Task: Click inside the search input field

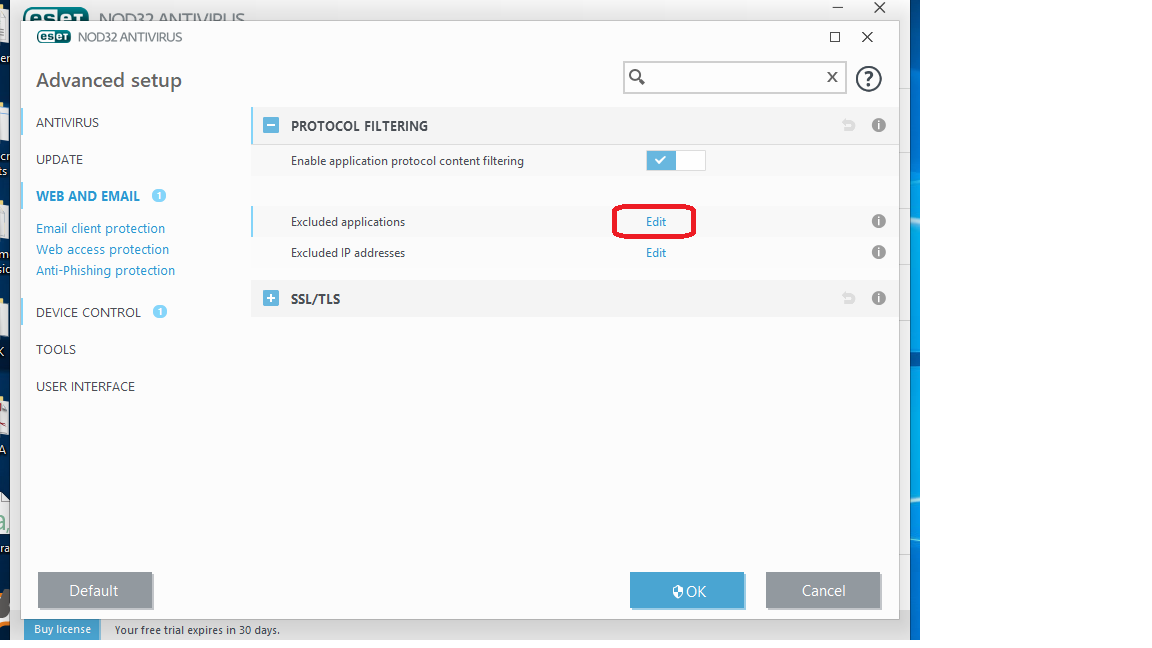Action: pos(735,77)
